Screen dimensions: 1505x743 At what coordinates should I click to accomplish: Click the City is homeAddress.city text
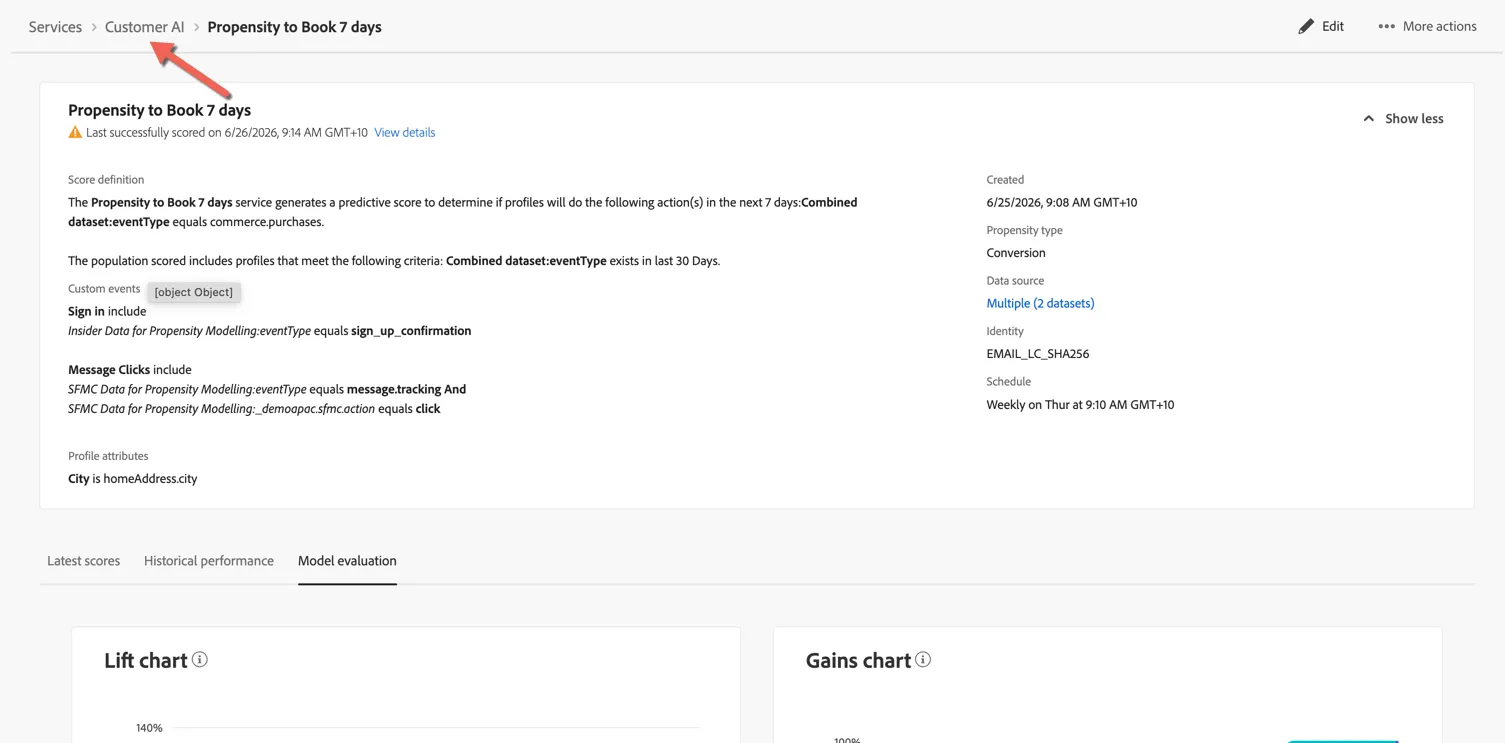coord(133,479)
